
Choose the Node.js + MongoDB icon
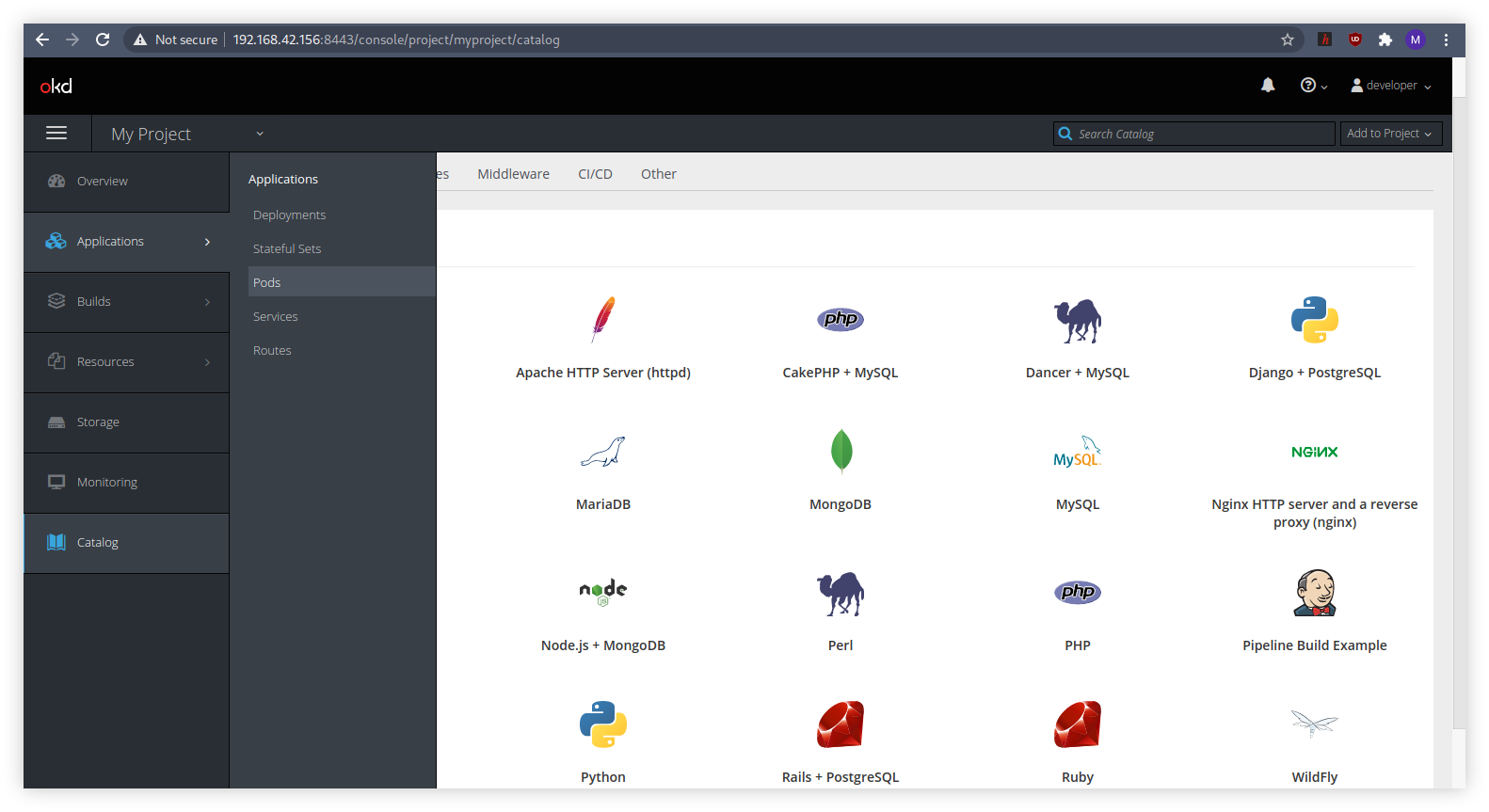603,592
